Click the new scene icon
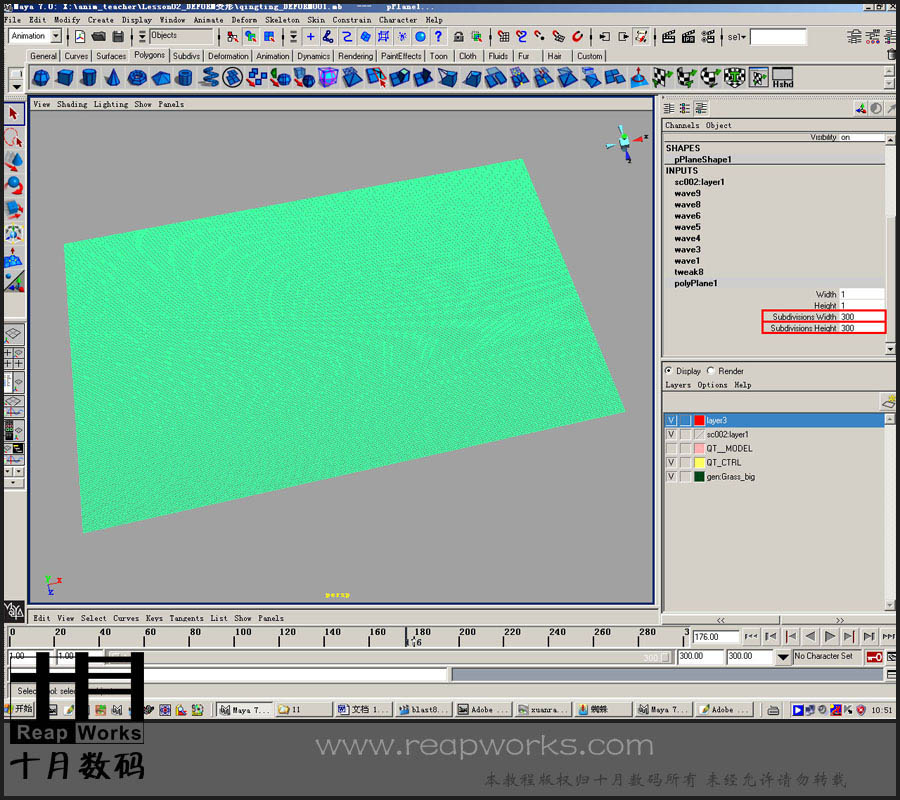This screenshot has width=900, height=800. pyautogui.click(x=80, y=37)
